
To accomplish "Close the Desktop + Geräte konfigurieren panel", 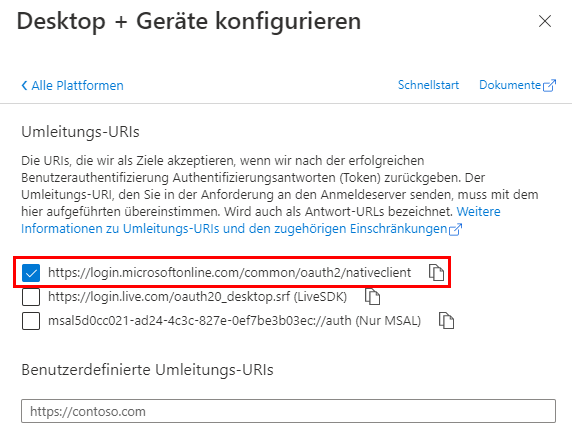I will coord(545,21).
